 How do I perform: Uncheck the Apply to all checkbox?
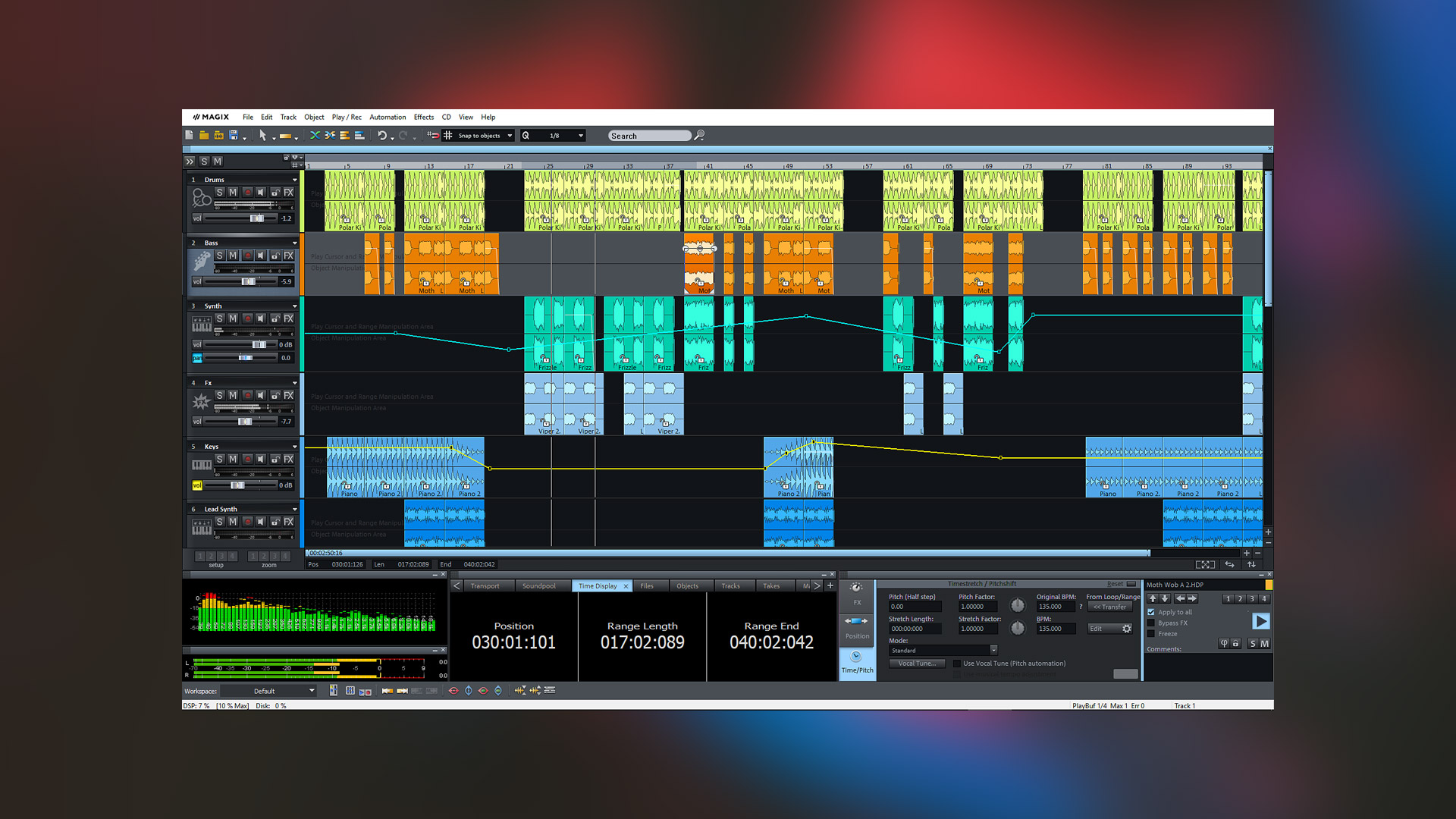click(1151, 612)
